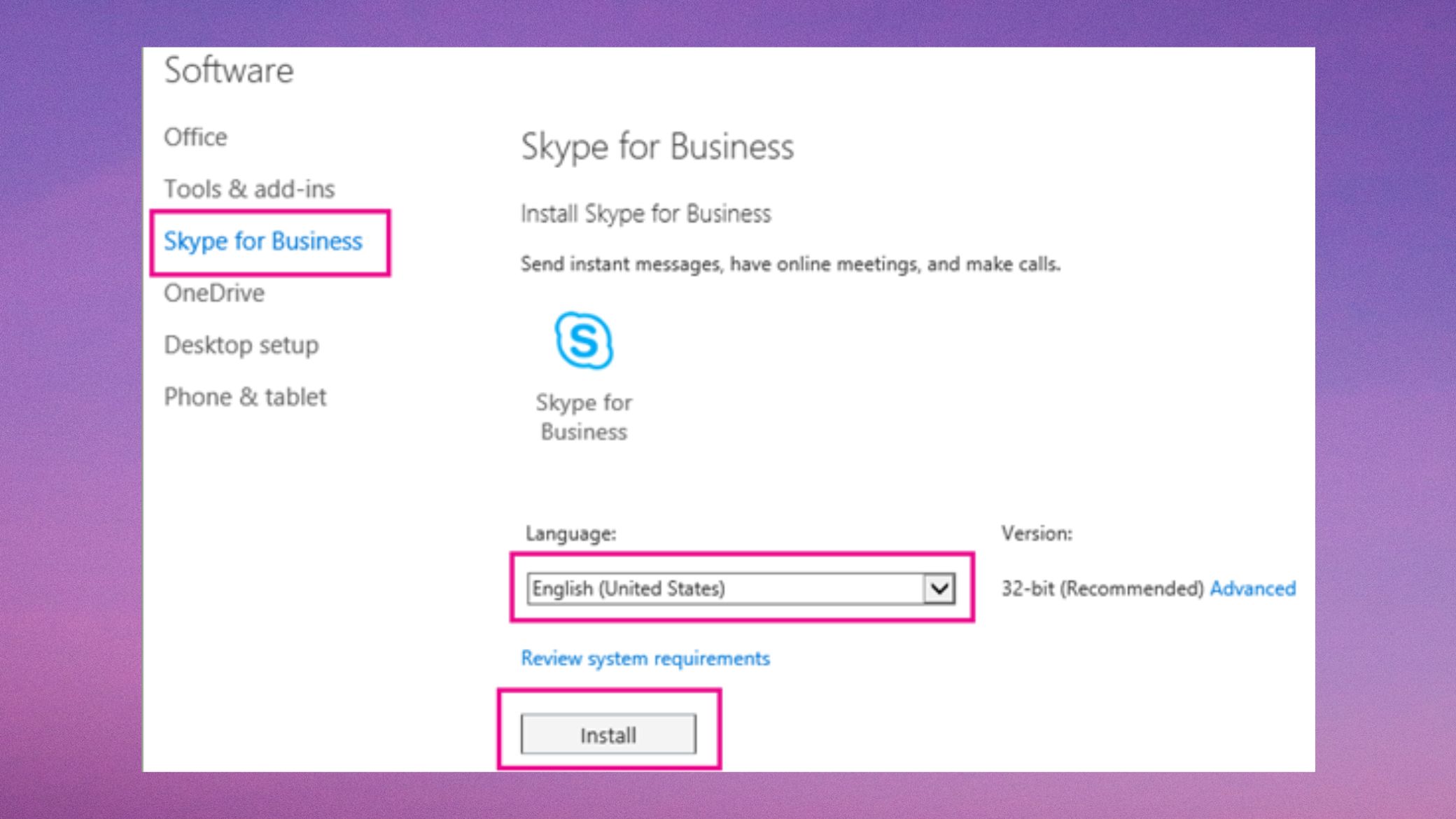The height and width of the screenshot is (819, 1456).
Task: Navigate to Desktop setup
Action: click(241, 345)
